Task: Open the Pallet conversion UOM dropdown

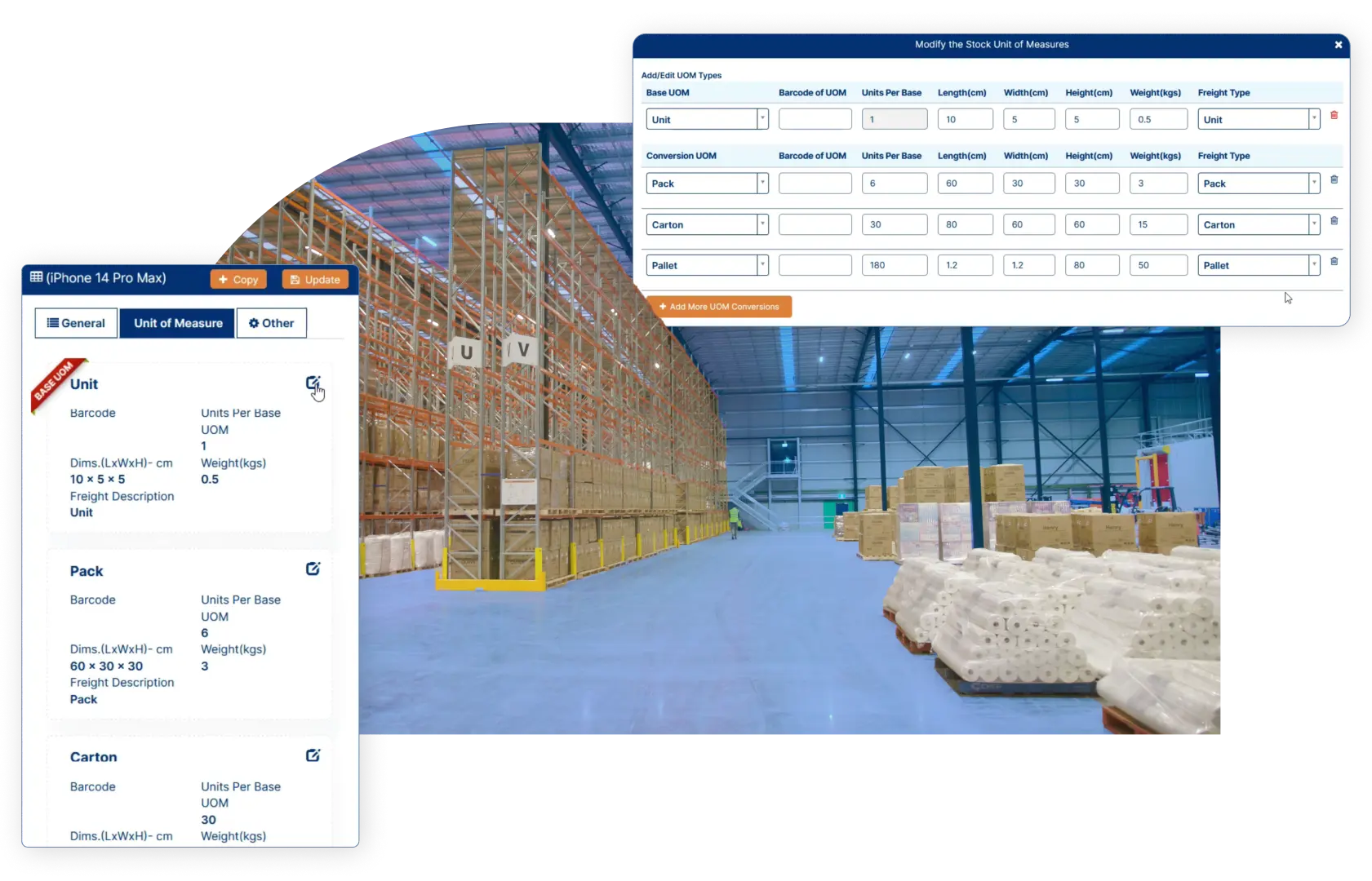Action: 761,264
